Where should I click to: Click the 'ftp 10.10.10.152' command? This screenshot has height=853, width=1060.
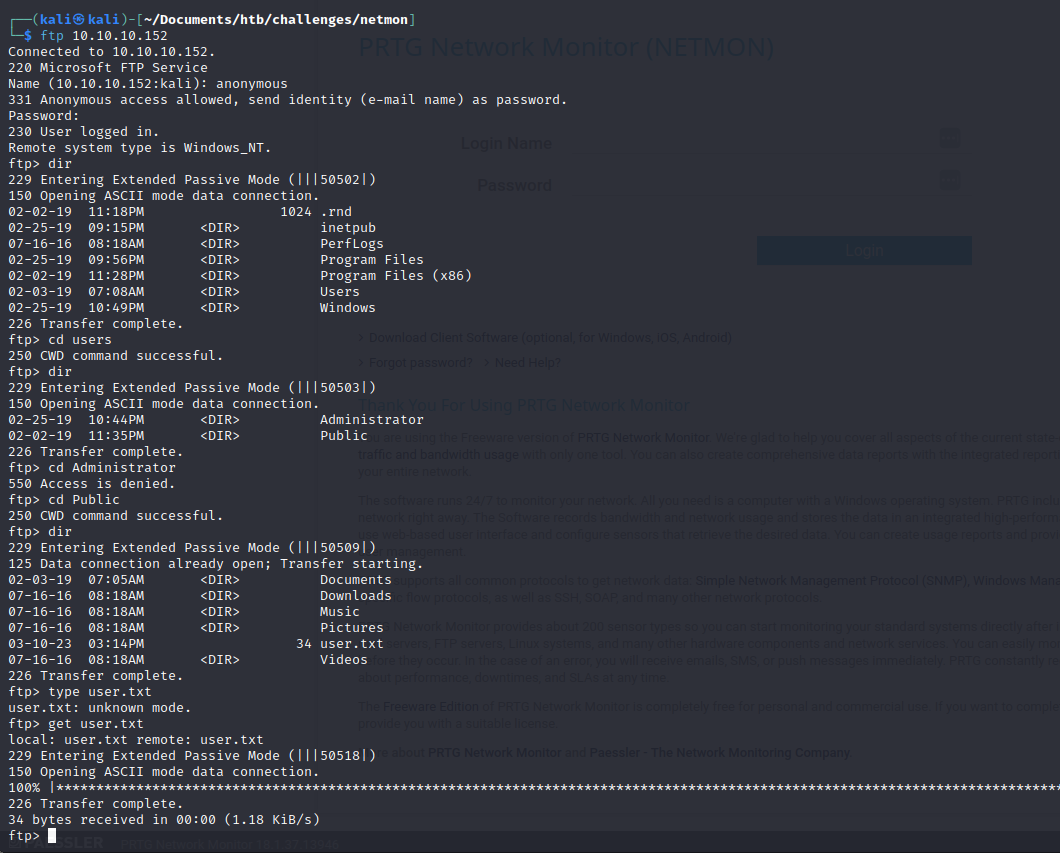coord(103,36)
